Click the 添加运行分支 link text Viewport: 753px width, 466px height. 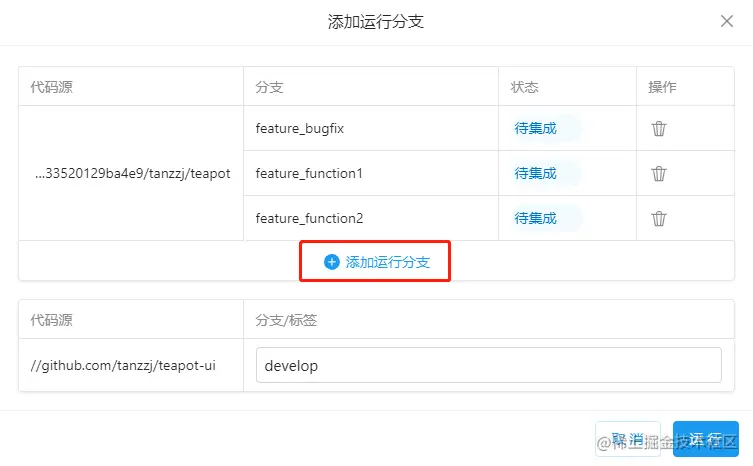point(388,262)
